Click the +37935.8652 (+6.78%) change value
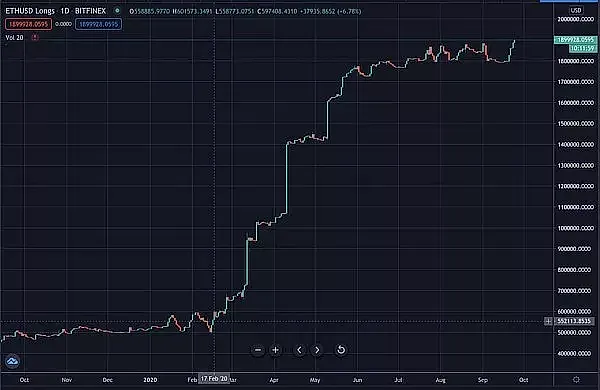 (x=330, y=11)
